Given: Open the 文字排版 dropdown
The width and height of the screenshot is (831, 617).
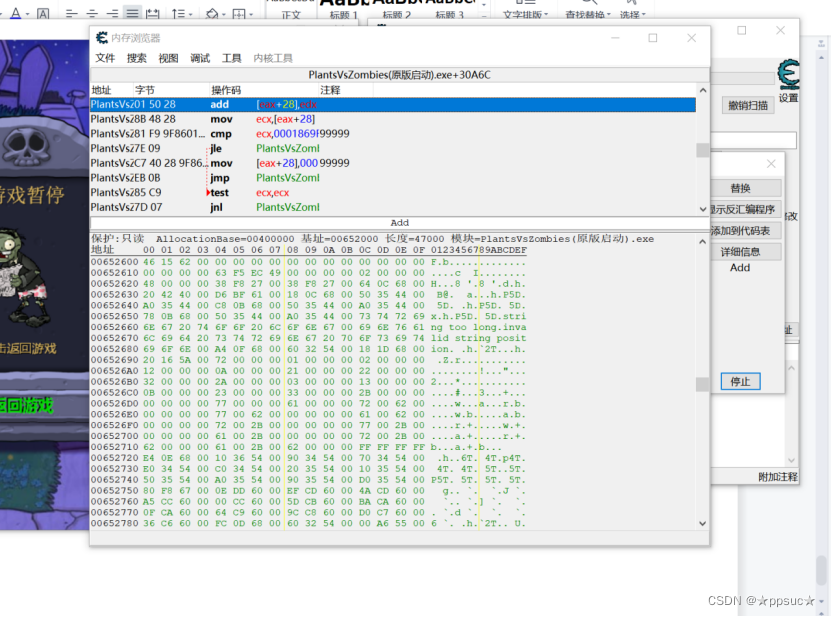Looking at the screenshot, I should 525,14.
